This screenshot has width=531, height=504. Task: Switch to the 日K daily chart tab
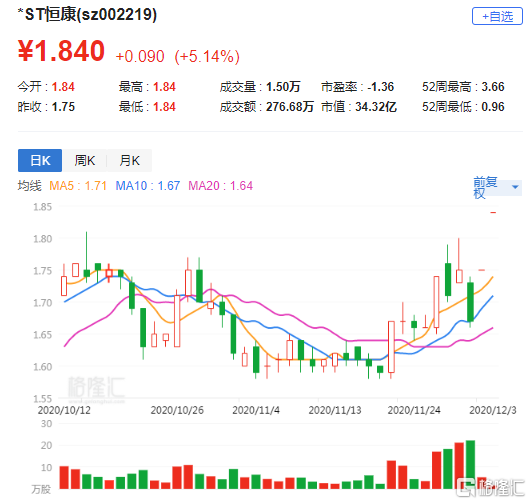pos(40,161)
